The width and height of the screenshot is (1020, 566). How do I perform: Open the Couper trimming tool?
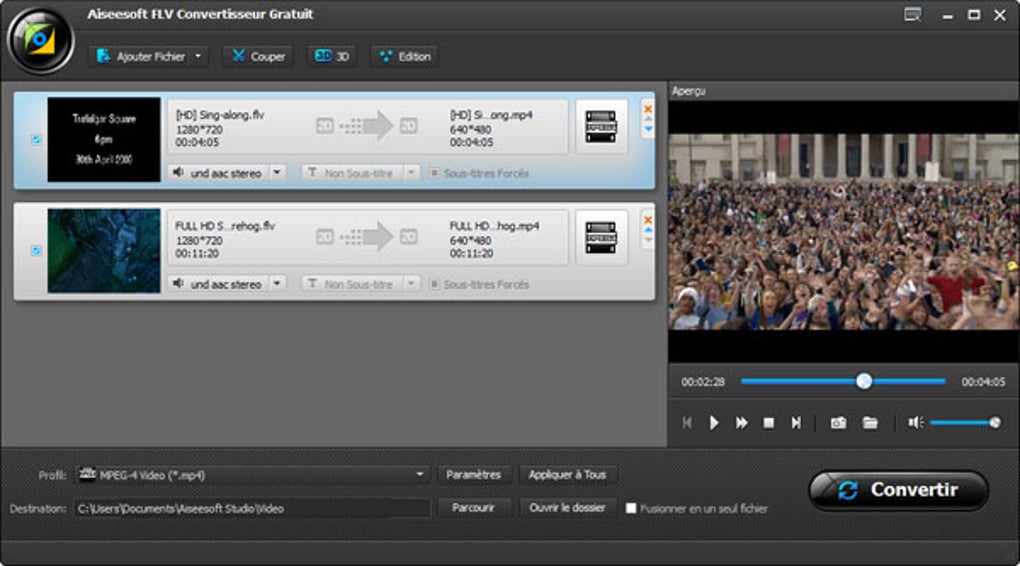[x=258, y=57]
